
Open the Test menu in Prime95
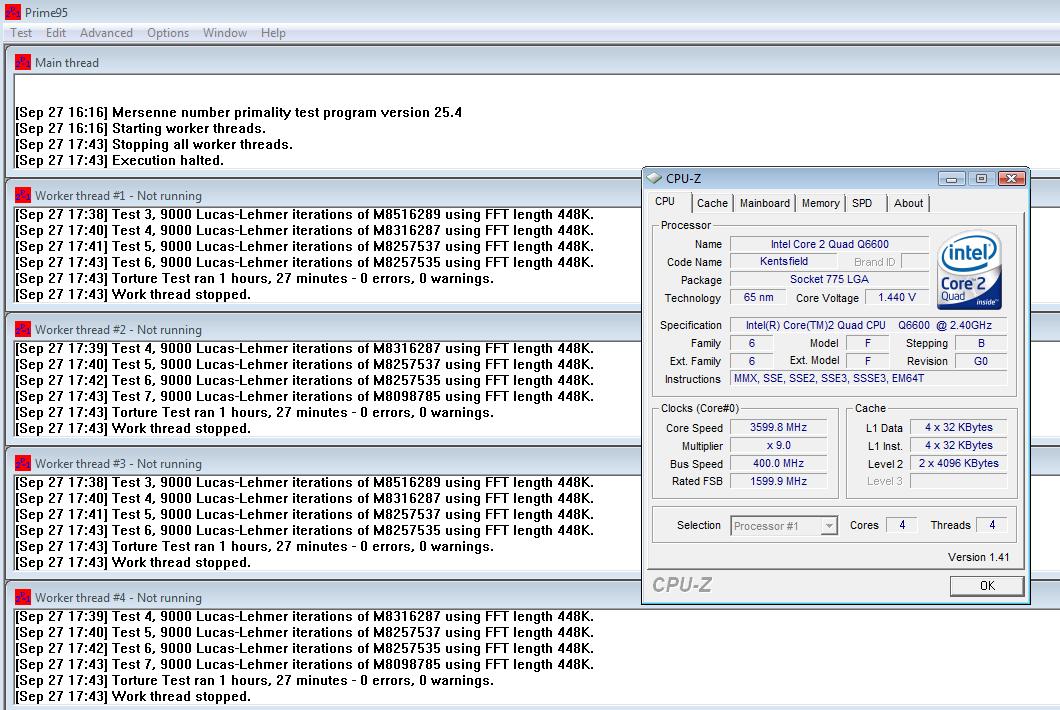point(21,32)
